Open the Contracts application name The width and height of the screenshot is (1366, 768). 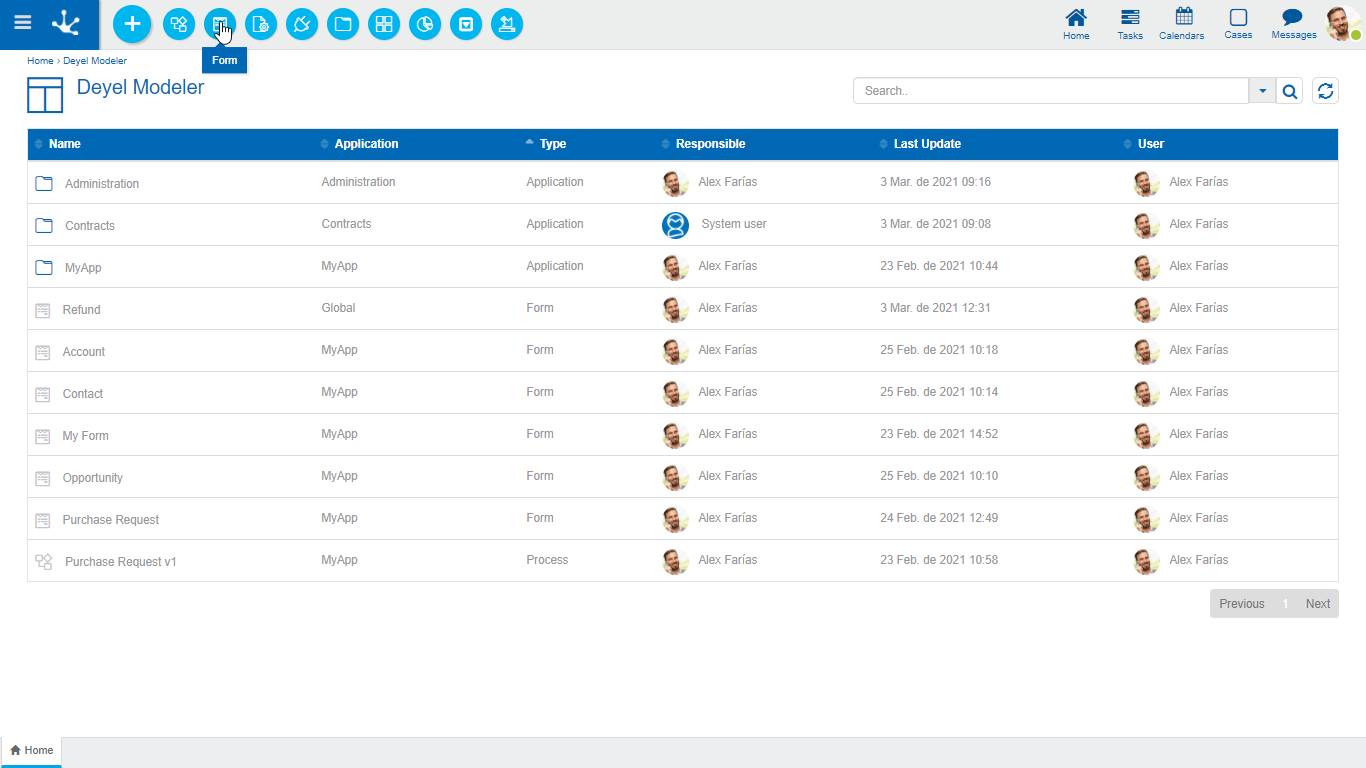click(x=90, y=226)
